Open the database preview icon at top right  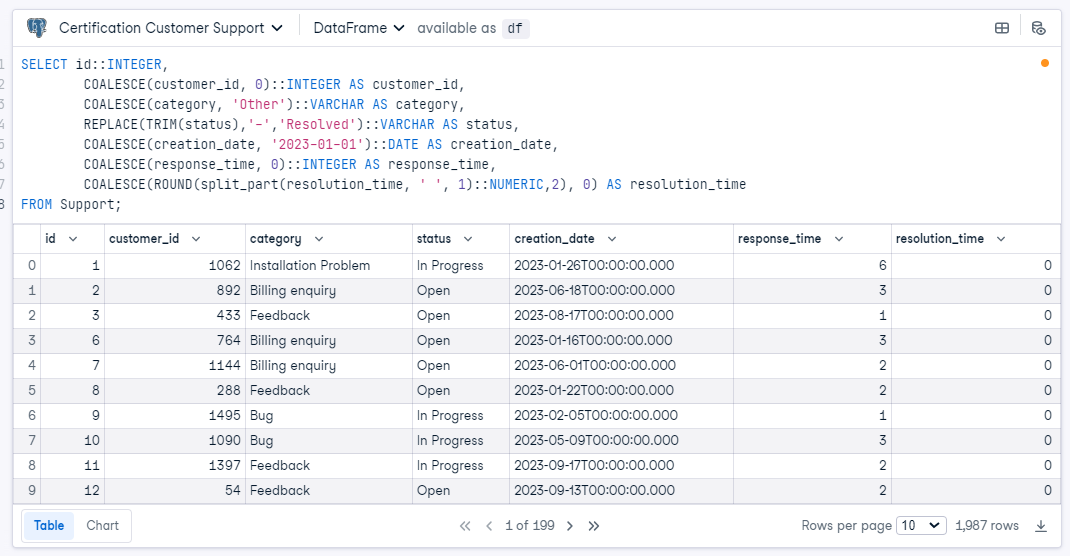(1038, 28)
